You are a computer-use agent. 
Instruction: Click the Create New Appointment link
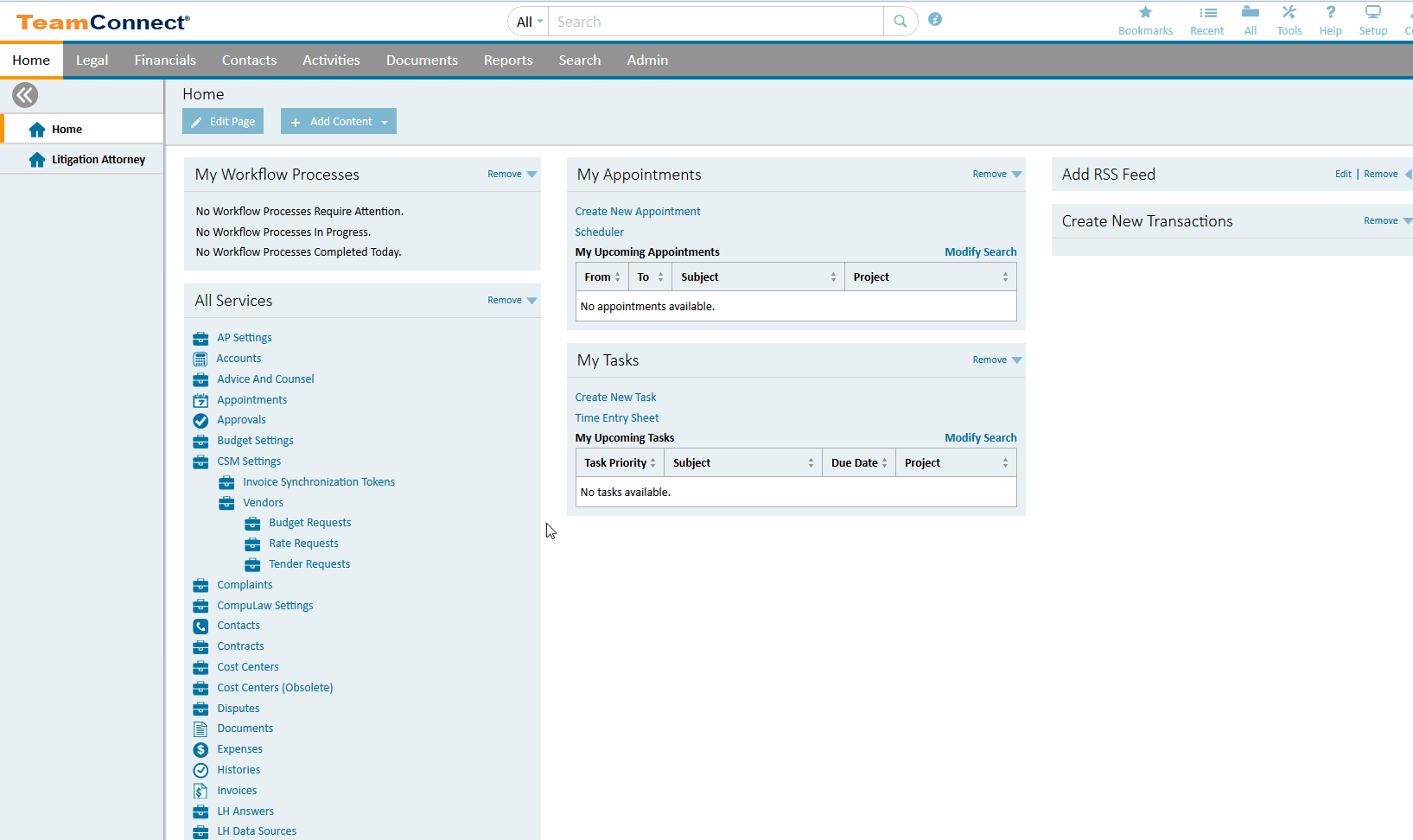[638, 212]
